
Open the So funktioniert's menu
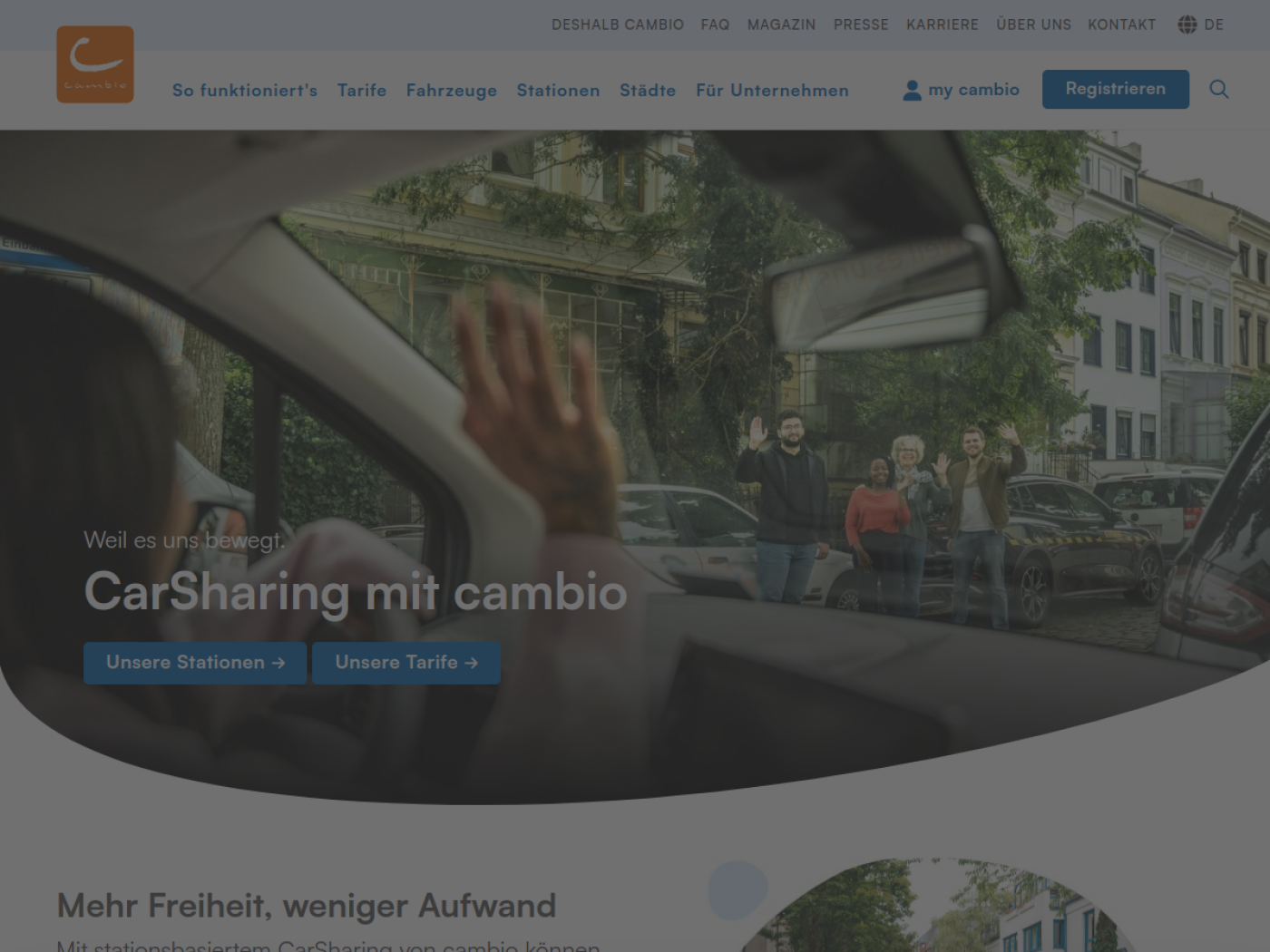point(245,91)
